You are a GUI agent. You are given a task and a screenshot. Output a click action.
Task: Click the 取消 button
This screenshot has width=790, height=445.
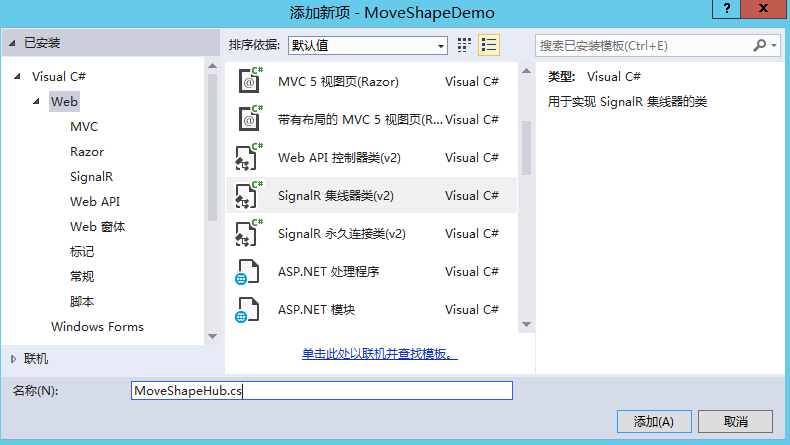[x=736, y=421]
